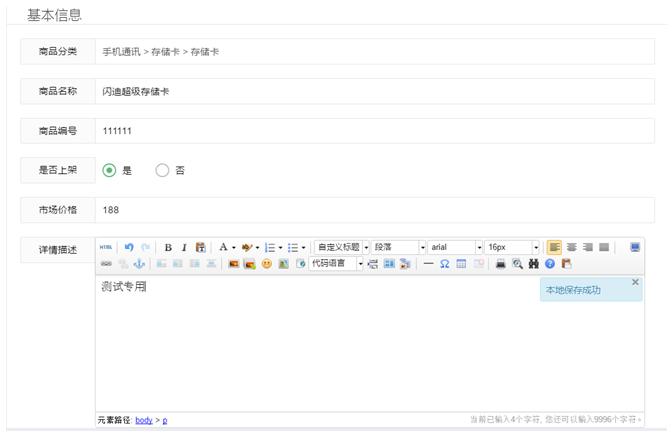
Task: Click the 商品分类 category field
Action: coord(375,51)
